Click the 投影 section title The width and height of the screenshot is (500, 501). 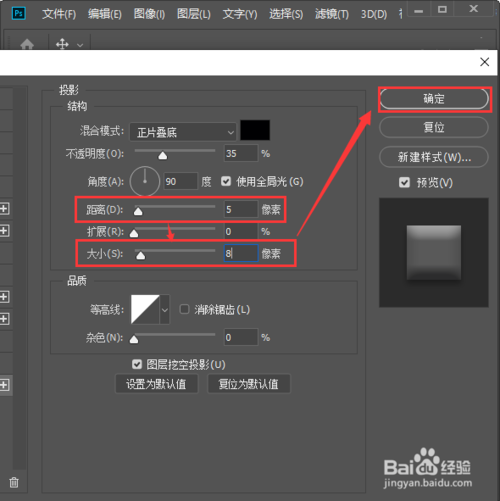coord(69,90)
